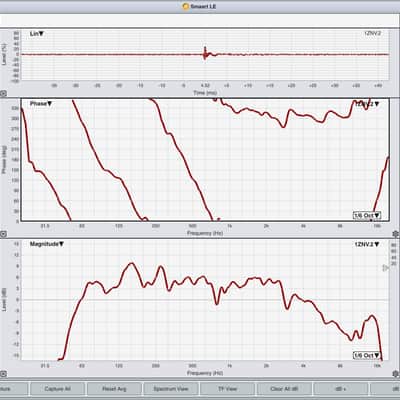Change the Magnitude plot 1/6 Oct smoothing

point(367,355)
